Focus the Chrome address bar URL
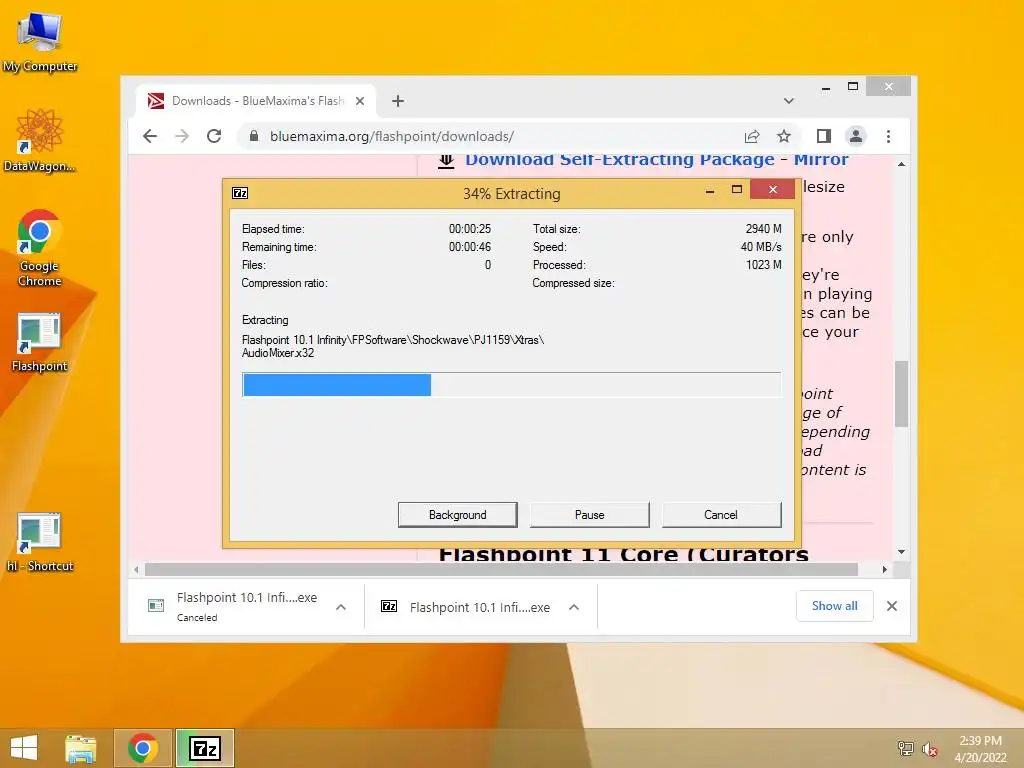 point(392,136)
